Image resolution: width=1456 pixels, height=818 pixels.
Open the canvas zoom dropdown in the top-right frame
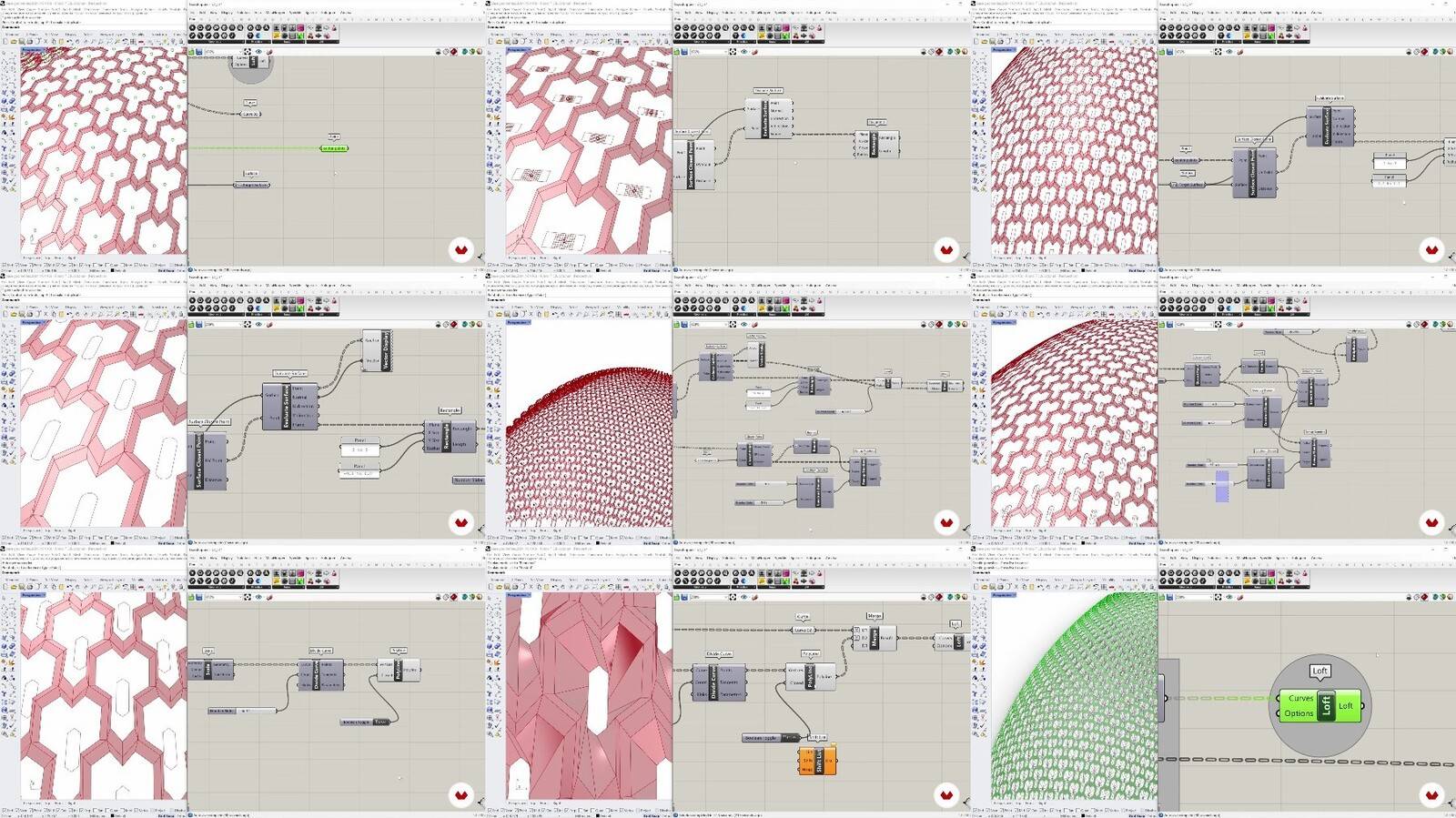[1196, 52]
